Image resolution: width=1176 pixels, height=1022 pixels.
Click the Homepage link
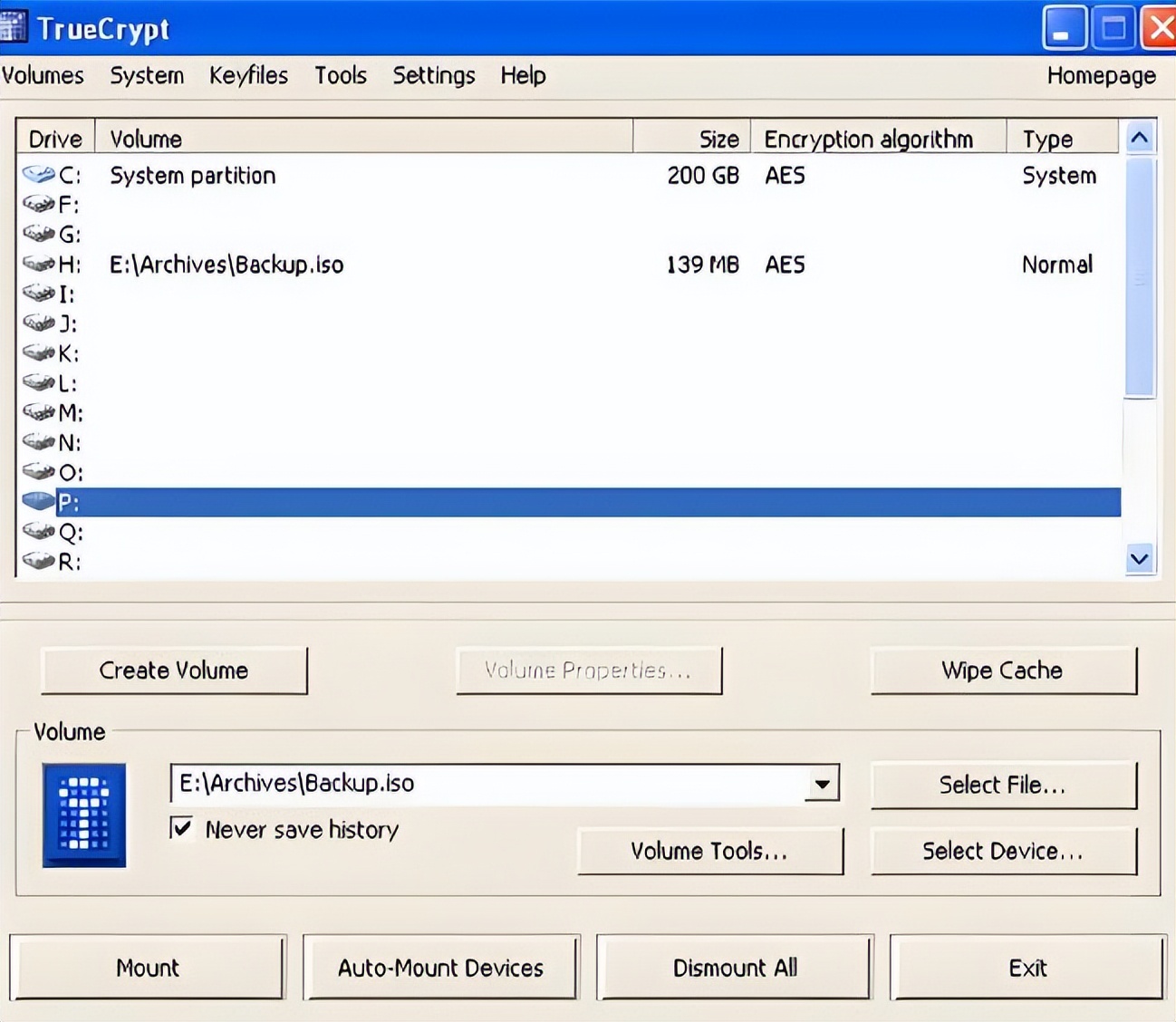pyautogui.click(x=1101, y=75)
